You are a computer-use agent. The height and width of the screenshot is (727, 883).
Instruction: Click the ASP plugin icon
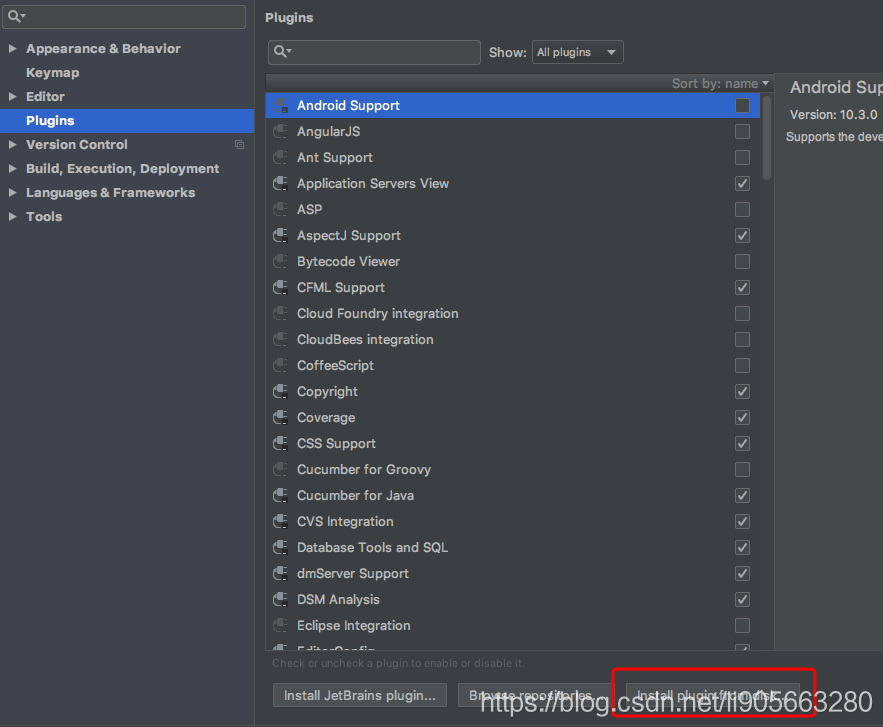click(x=280, y=209)
